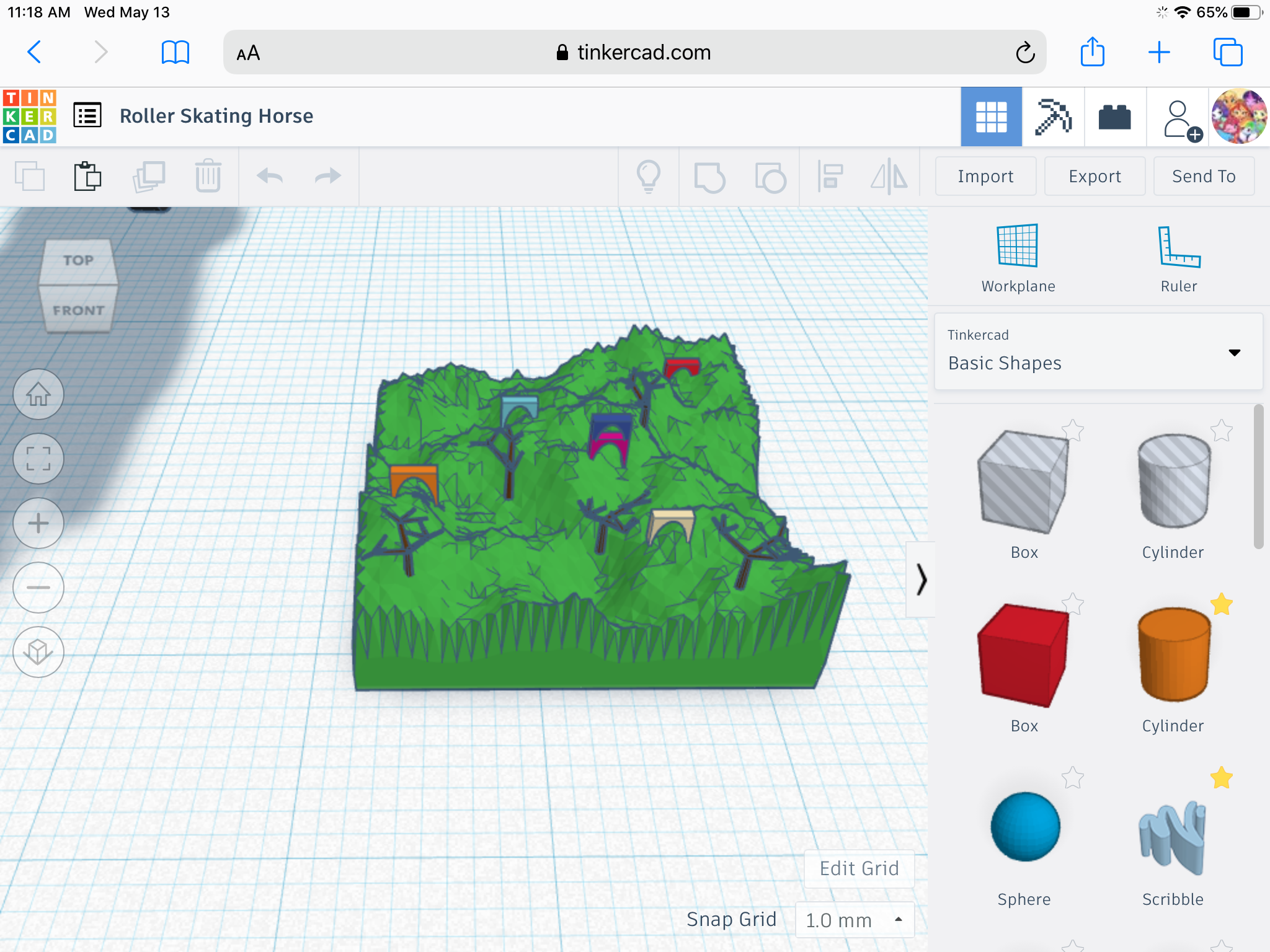
Task: Collapse the shapes panel chevron
Action: coord(921,580)
